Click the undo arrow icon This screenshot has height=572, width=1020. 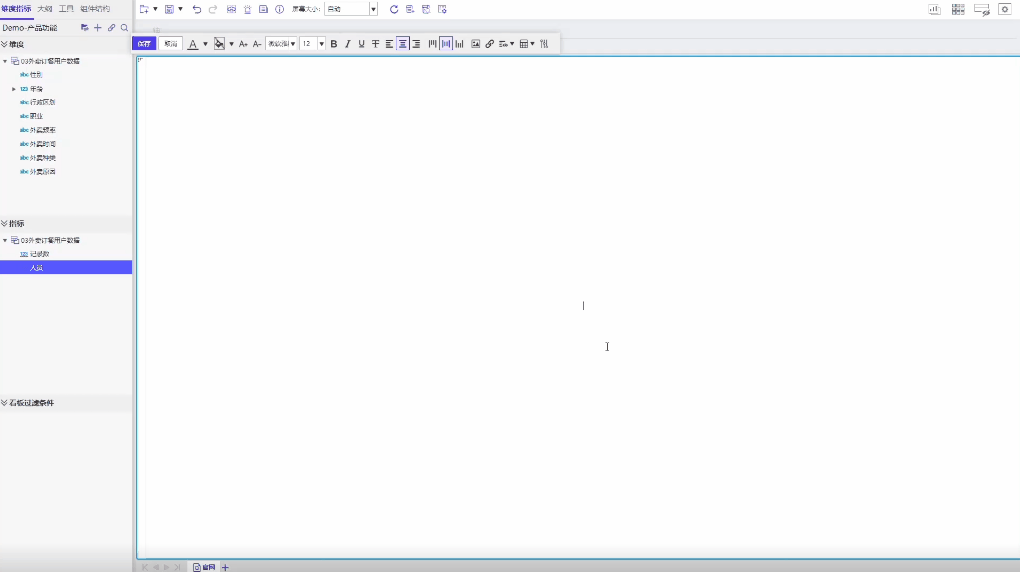(x=197, y=9)
